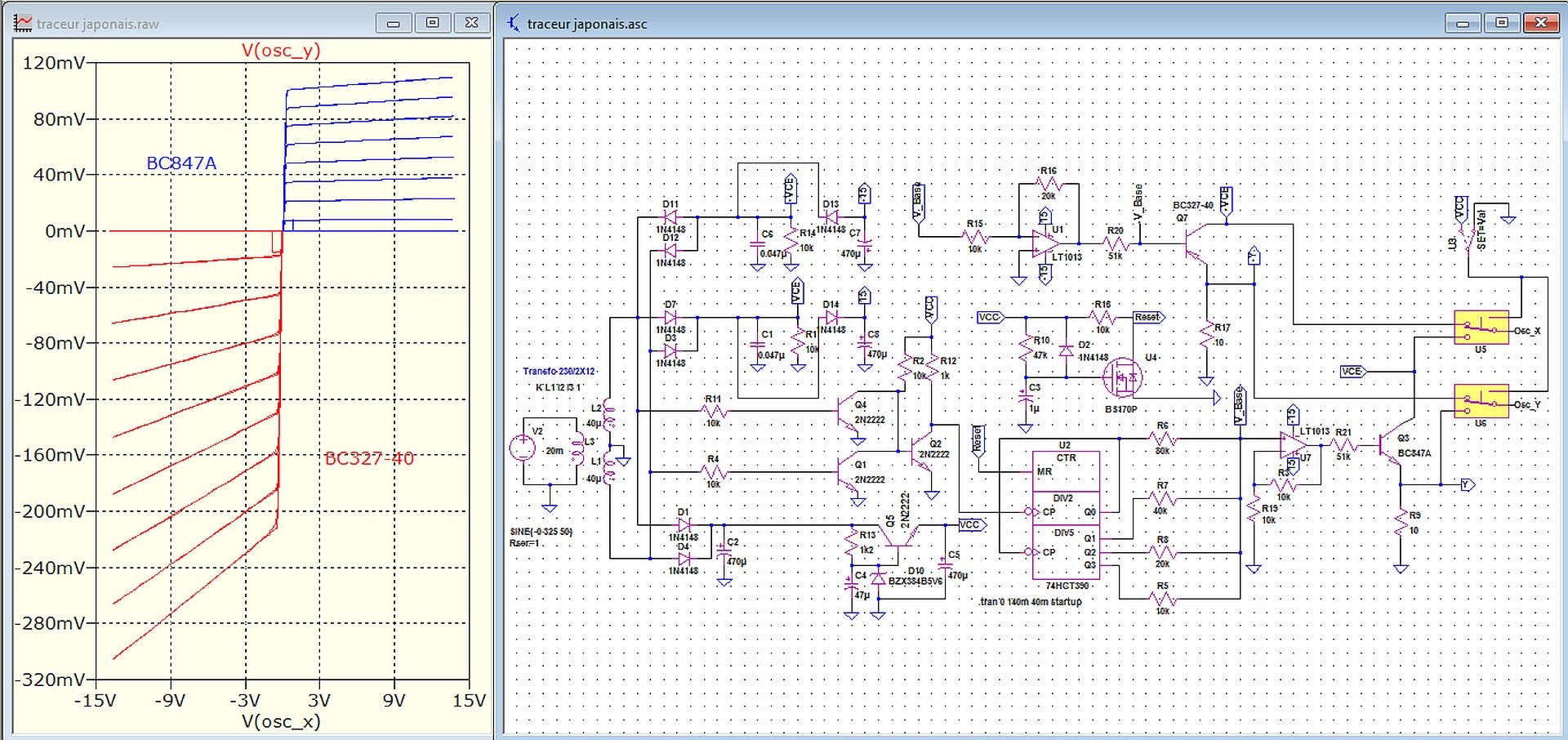
Task: Click the 2N2222 transistor Q4
Action: click(847, 412)
